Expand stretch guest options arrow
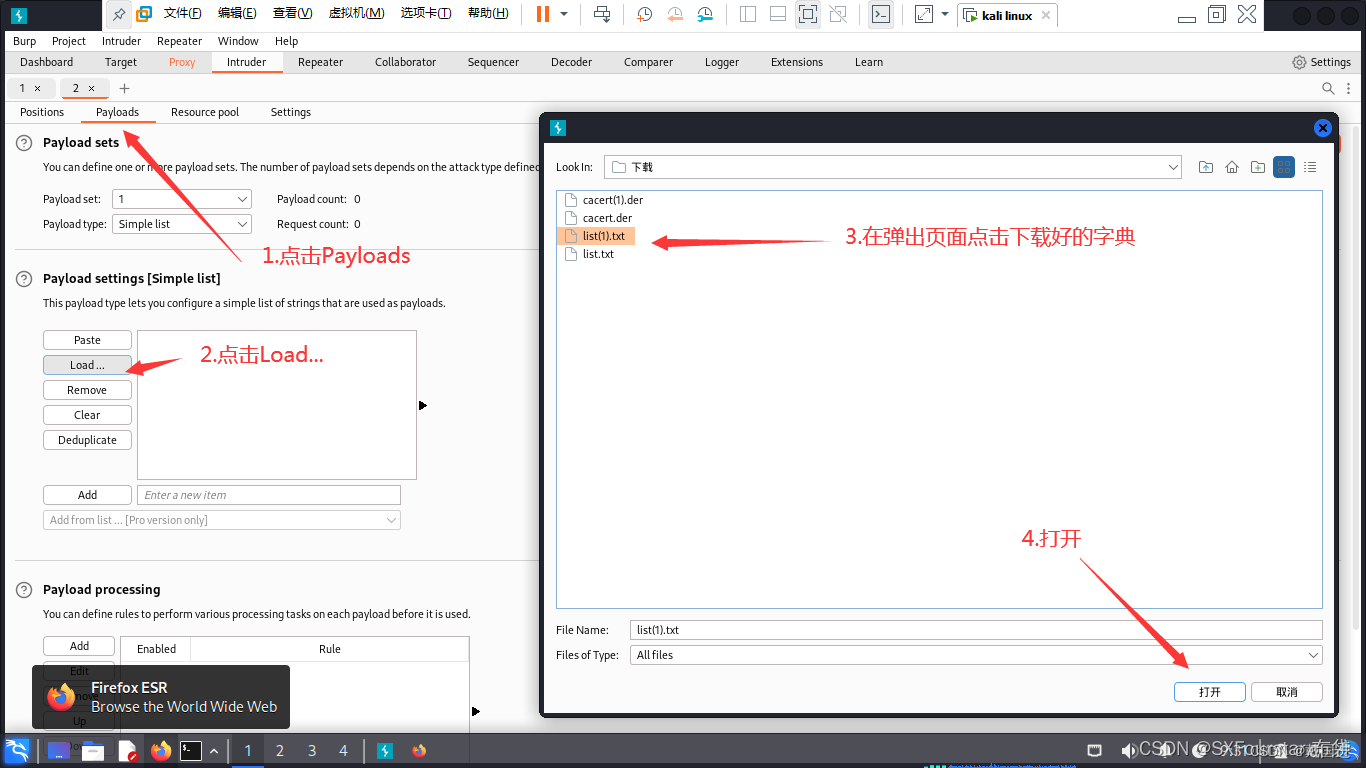The image size is (1366, 768). tap(945, 14)
